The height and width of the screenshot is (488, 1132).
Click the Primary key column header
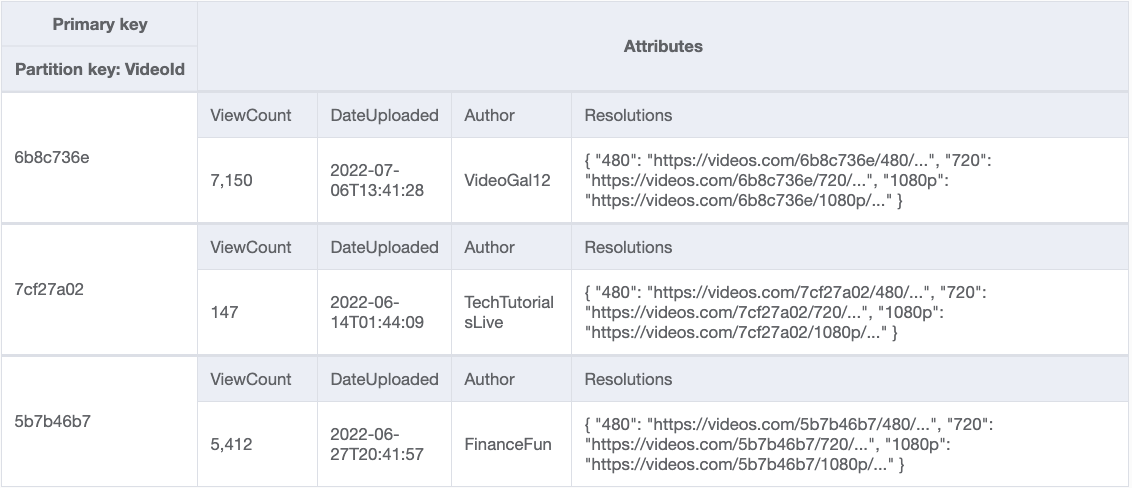point(99,24)
